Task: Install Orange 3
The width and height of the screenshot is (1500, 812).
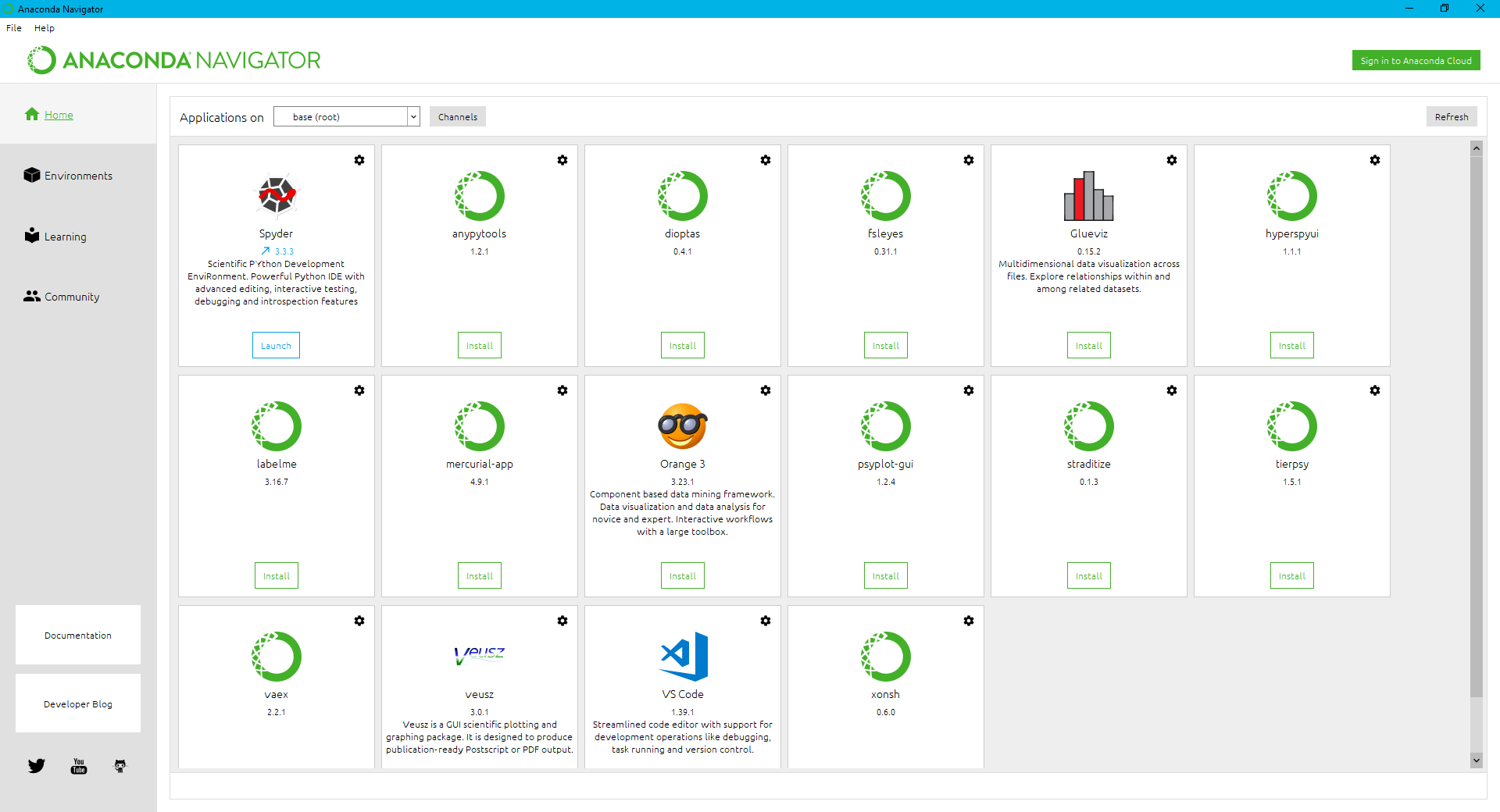Action: (683, 576)
